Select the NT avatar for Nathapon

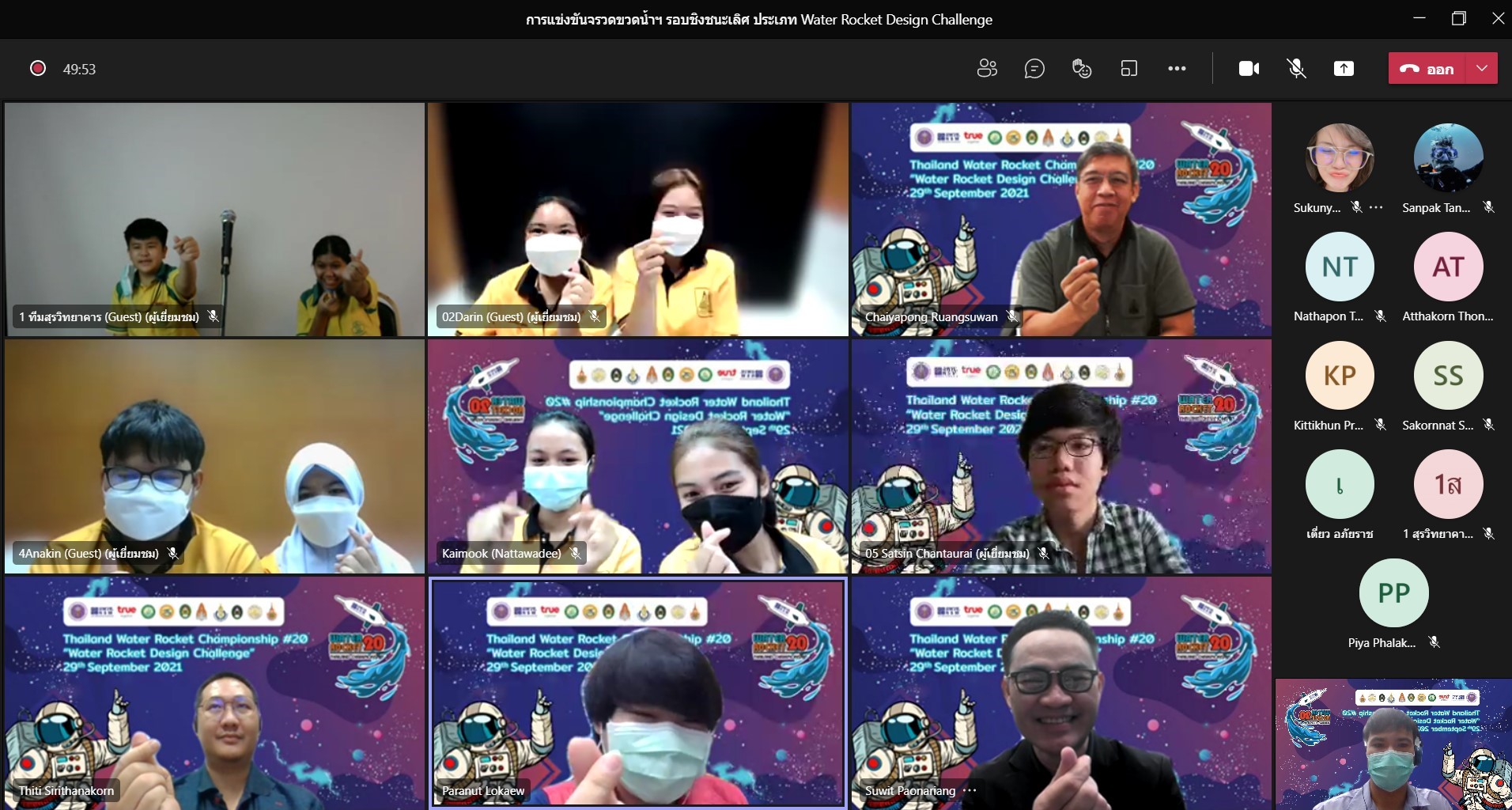click(x=1340, y=267)
